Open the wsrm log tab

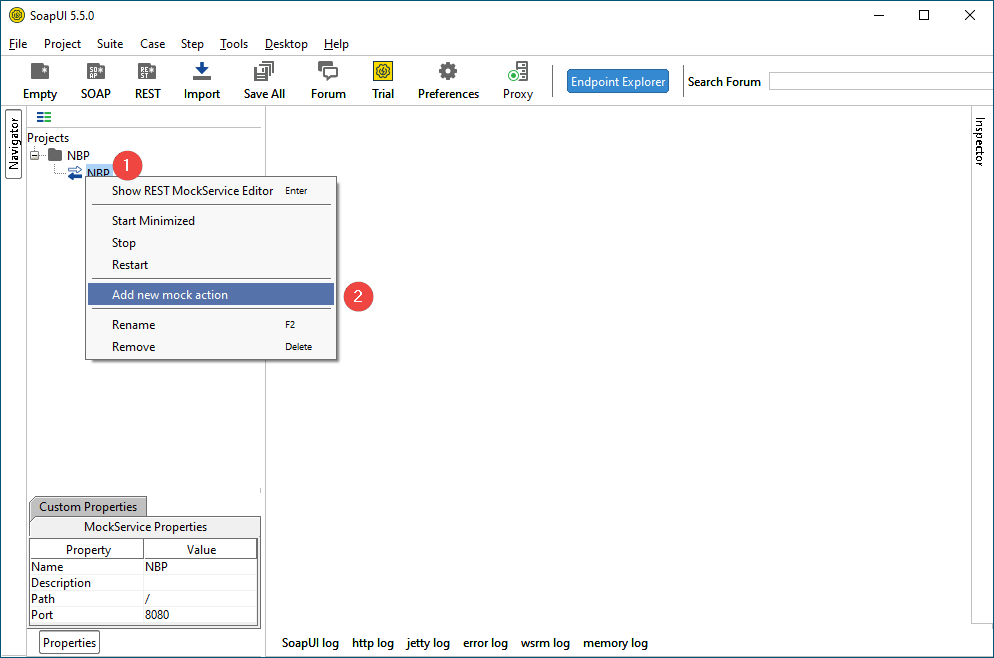pyautogui.click(x=545, y=643)
